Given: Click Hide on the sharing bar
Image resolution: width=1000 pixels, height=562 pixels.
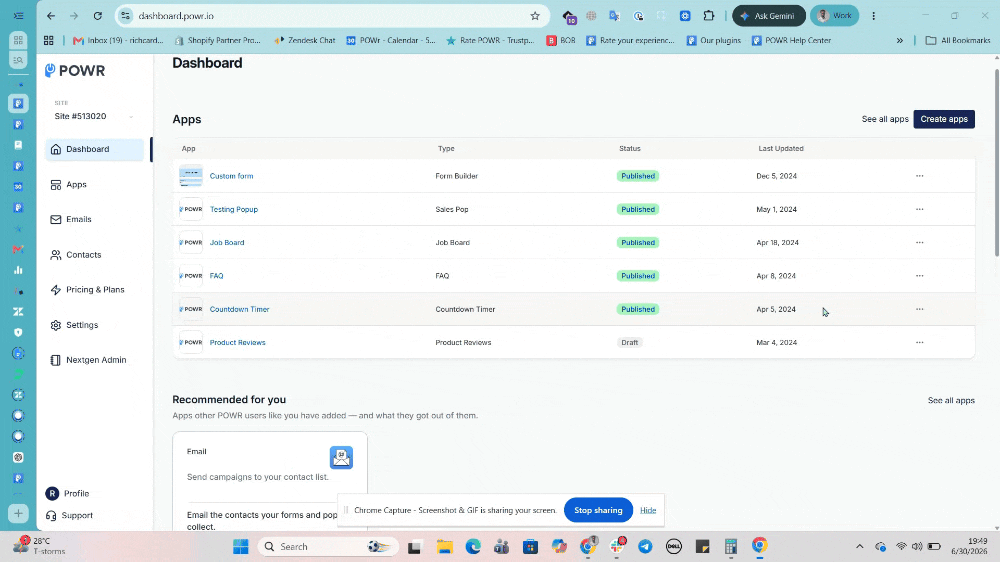Looking at the screenshot, I should coord(648,510).
